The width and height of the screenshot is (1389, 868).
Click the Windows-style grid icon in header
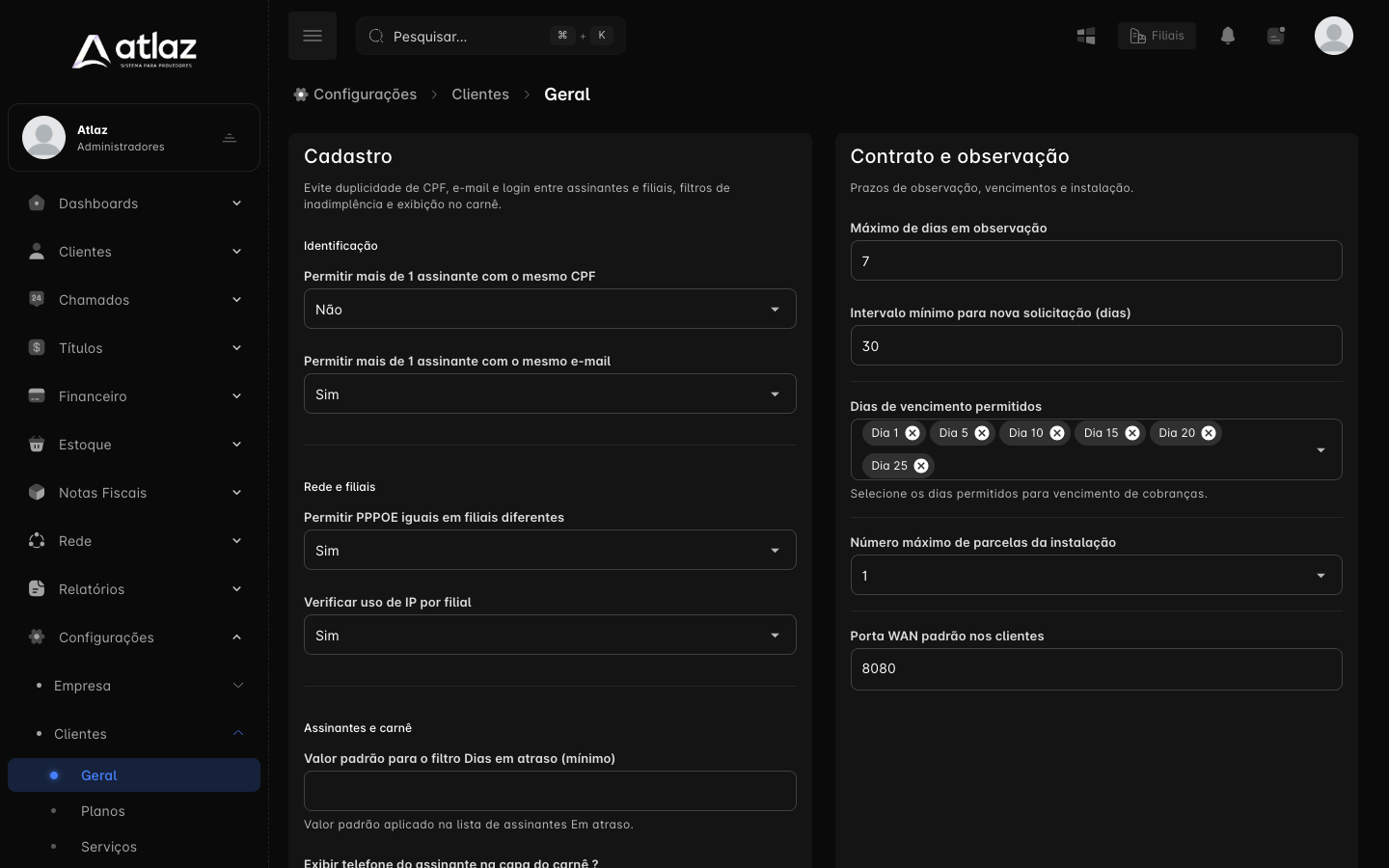point(1086,36)
